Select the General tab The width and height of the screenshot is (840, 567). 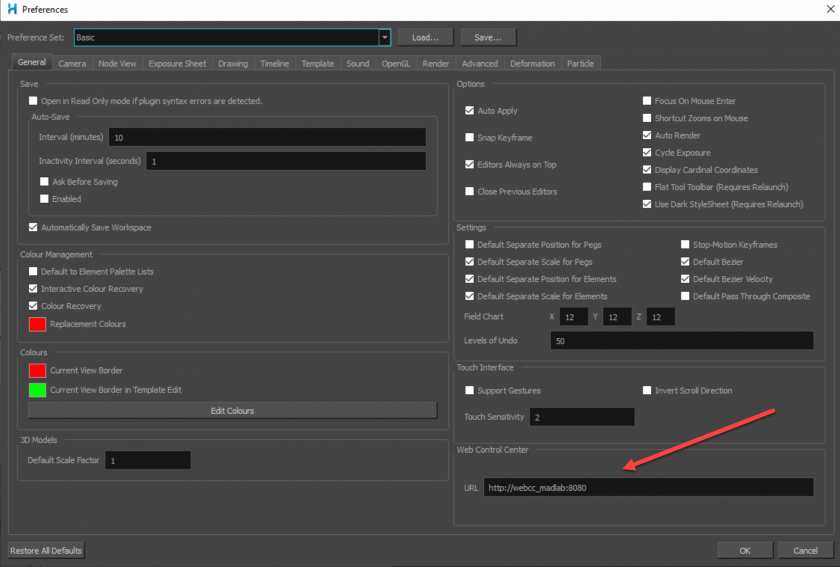point(32,62)
